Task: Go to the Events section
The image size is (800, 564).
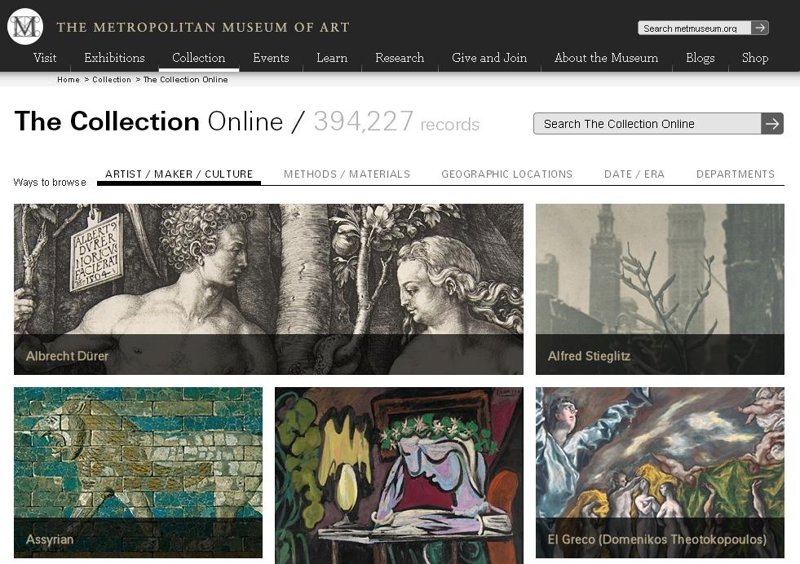Action: tap(271, 58)
